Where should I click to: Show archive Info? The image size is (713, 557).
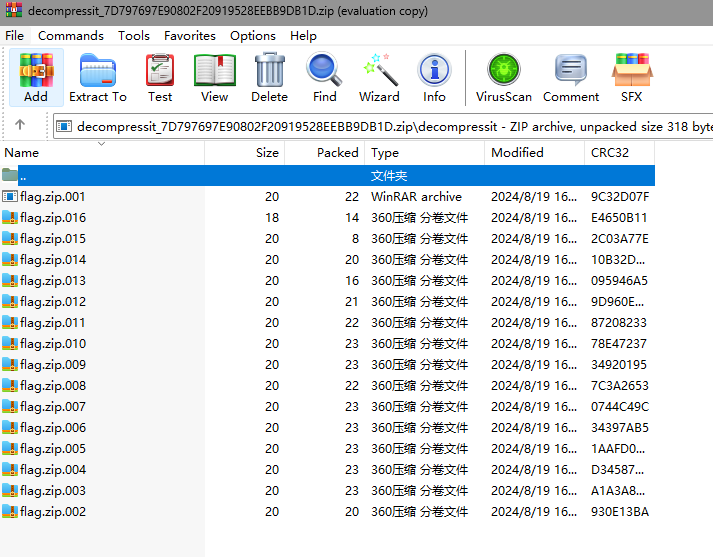click(434, 78)
